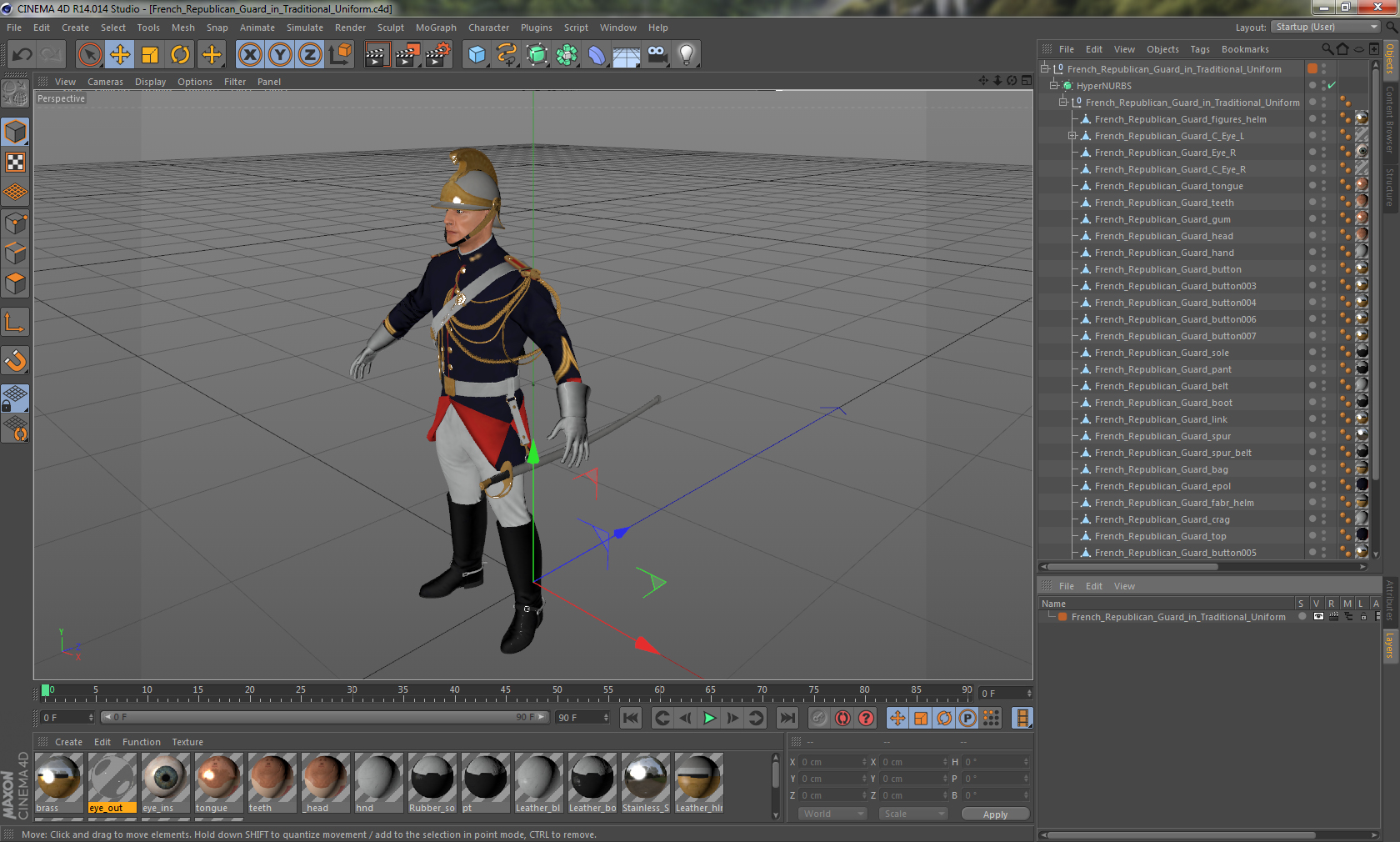
Task: Click the Apply button
Action: coord(995,814)
